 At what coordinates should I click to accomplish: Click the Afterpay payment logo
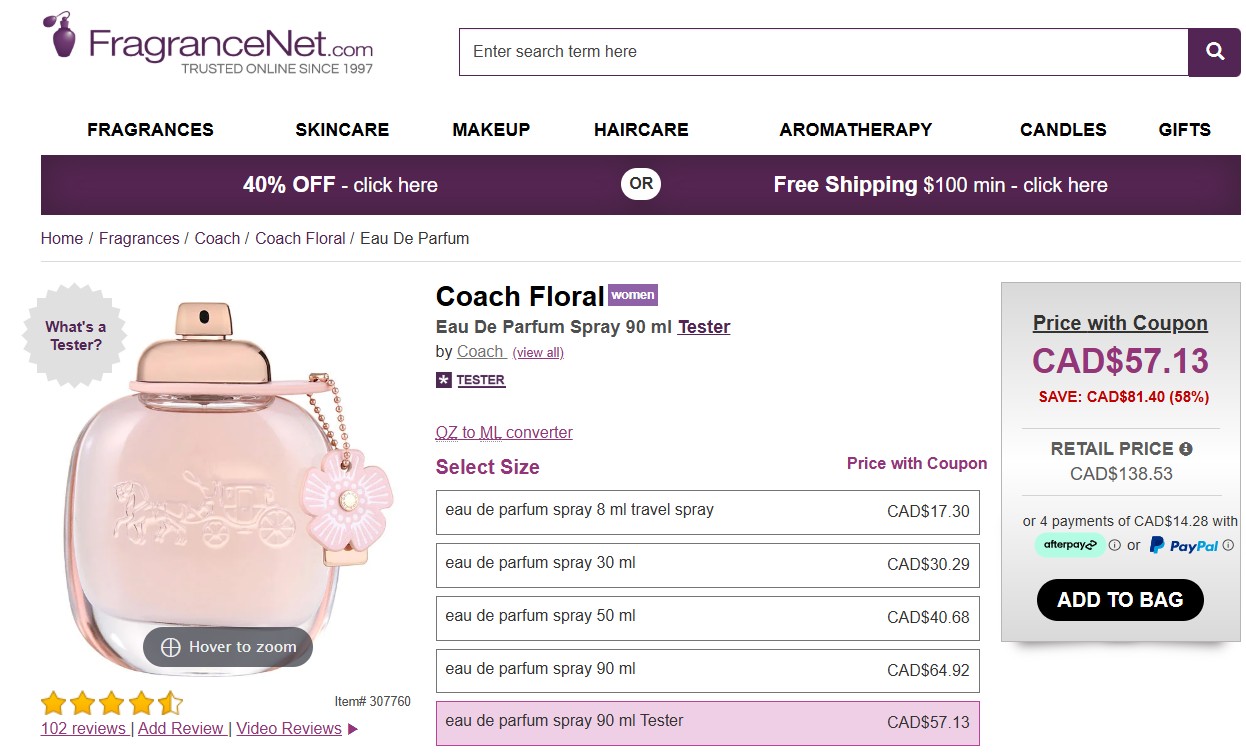(1068, 545)
